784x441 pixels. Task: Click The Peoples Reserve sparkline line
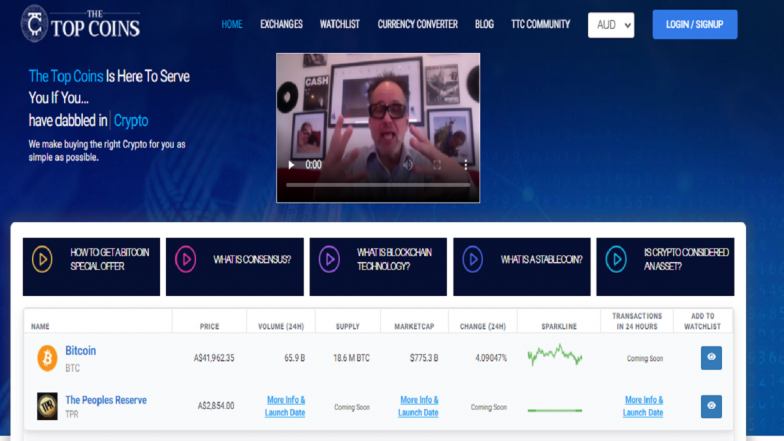555,410
